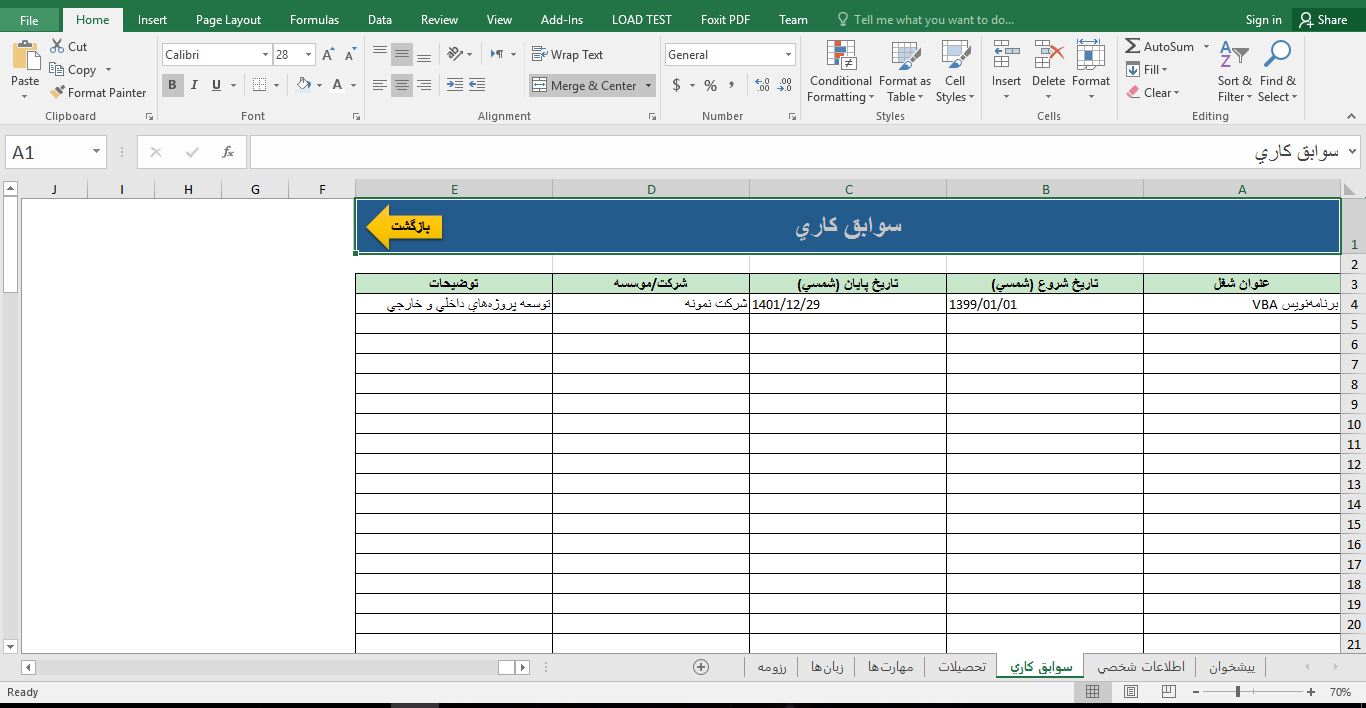The width and height of the screenshot is (1366, 708).
Task: Click Insert cells icon
Action: tap(1006, 56)
